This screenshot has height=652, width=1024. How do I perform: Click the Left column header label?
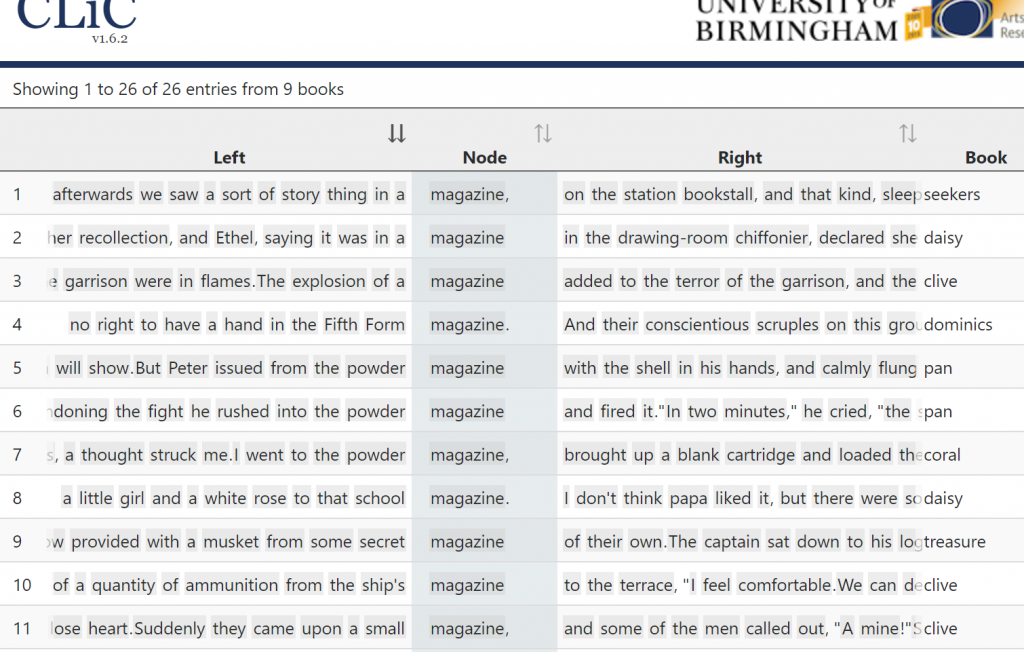(x=229, y=157)
